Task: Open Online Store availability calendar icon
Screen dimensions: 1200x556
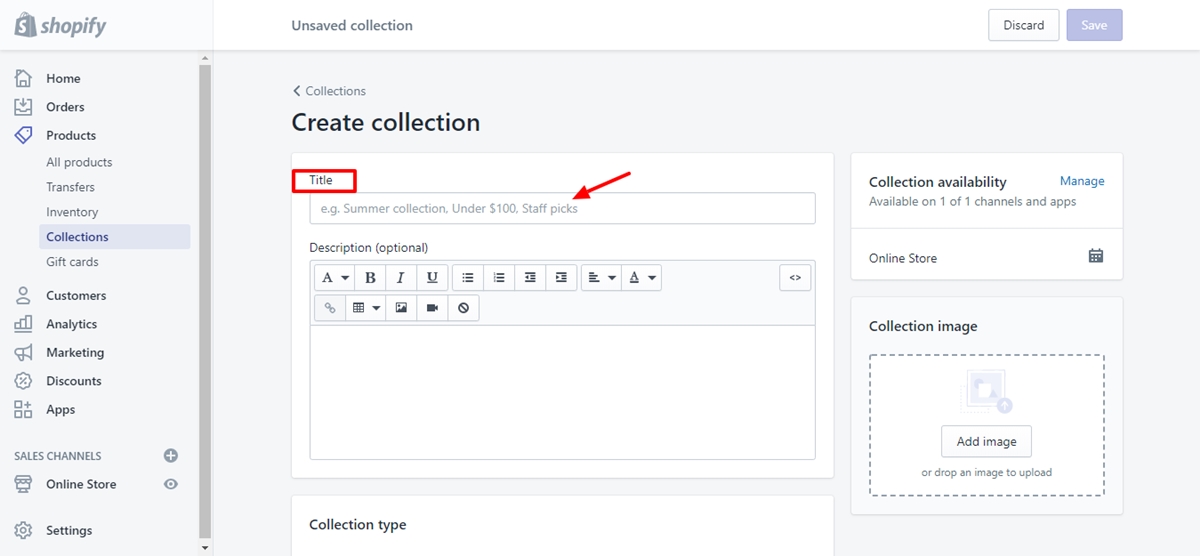Action: coord(1096,256)
